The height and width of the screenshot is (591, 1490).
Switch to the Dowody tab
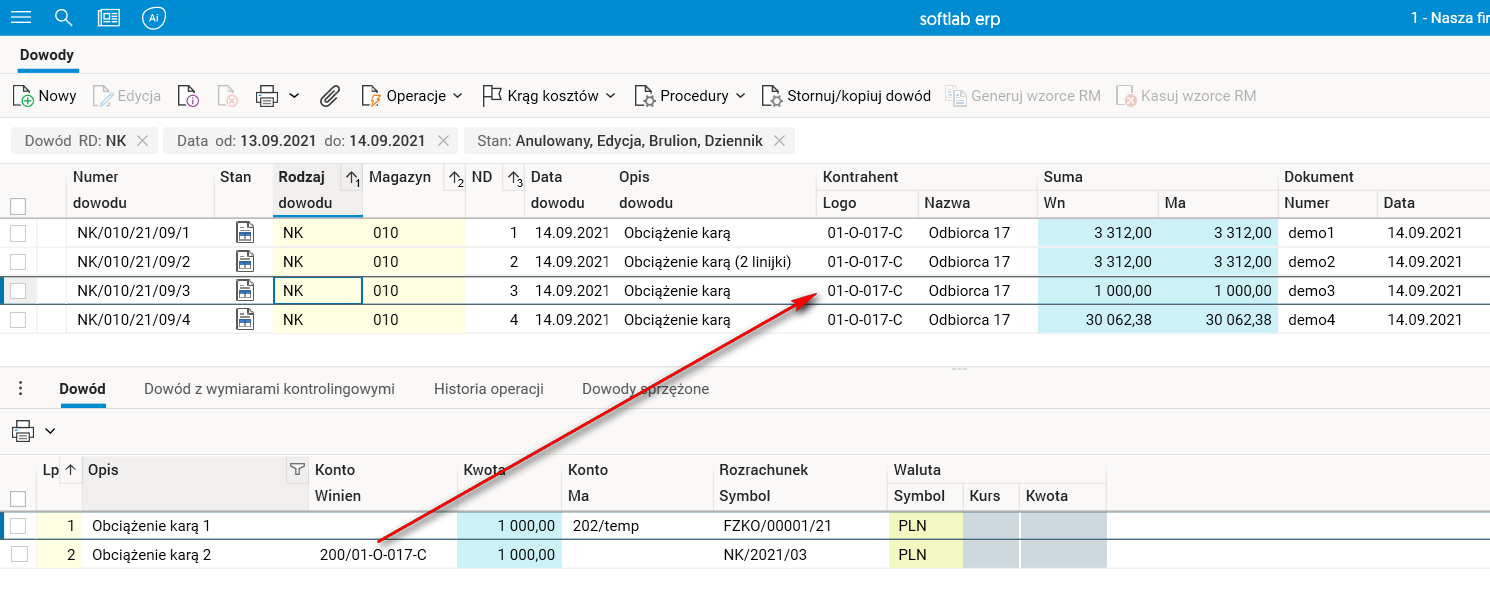click(x=46, y=55)
